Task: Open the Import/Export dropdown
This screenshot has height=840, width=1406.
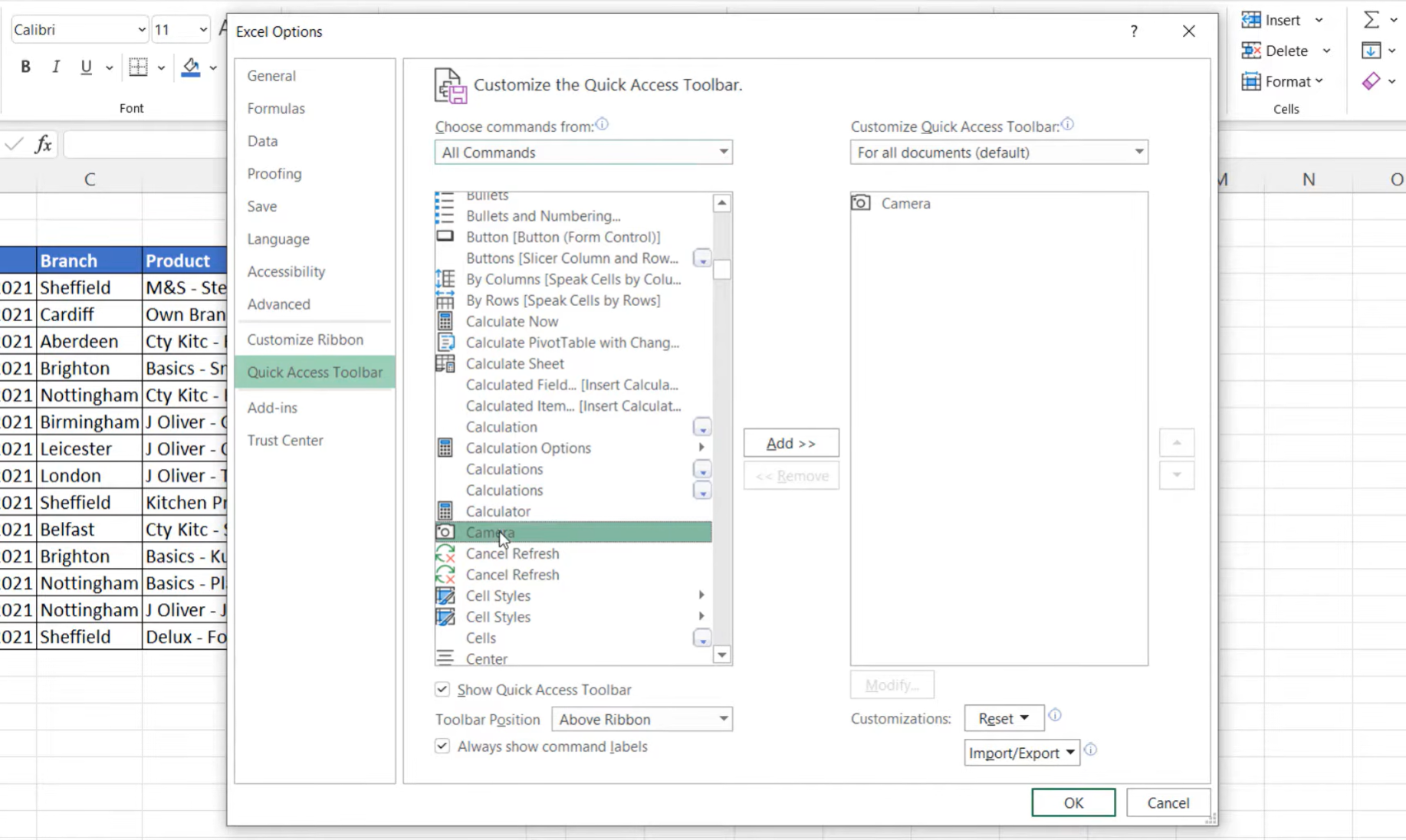Action: tap(1022, 753)
